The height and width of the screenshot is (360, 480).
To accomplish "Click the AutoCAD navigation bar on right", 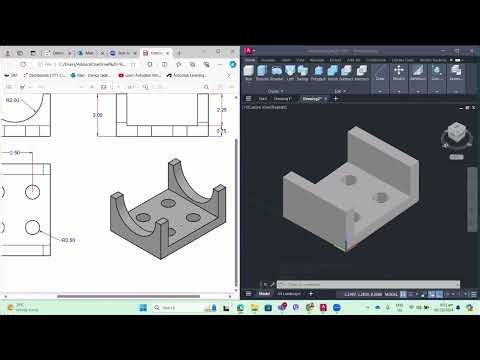I will point(472,199).
